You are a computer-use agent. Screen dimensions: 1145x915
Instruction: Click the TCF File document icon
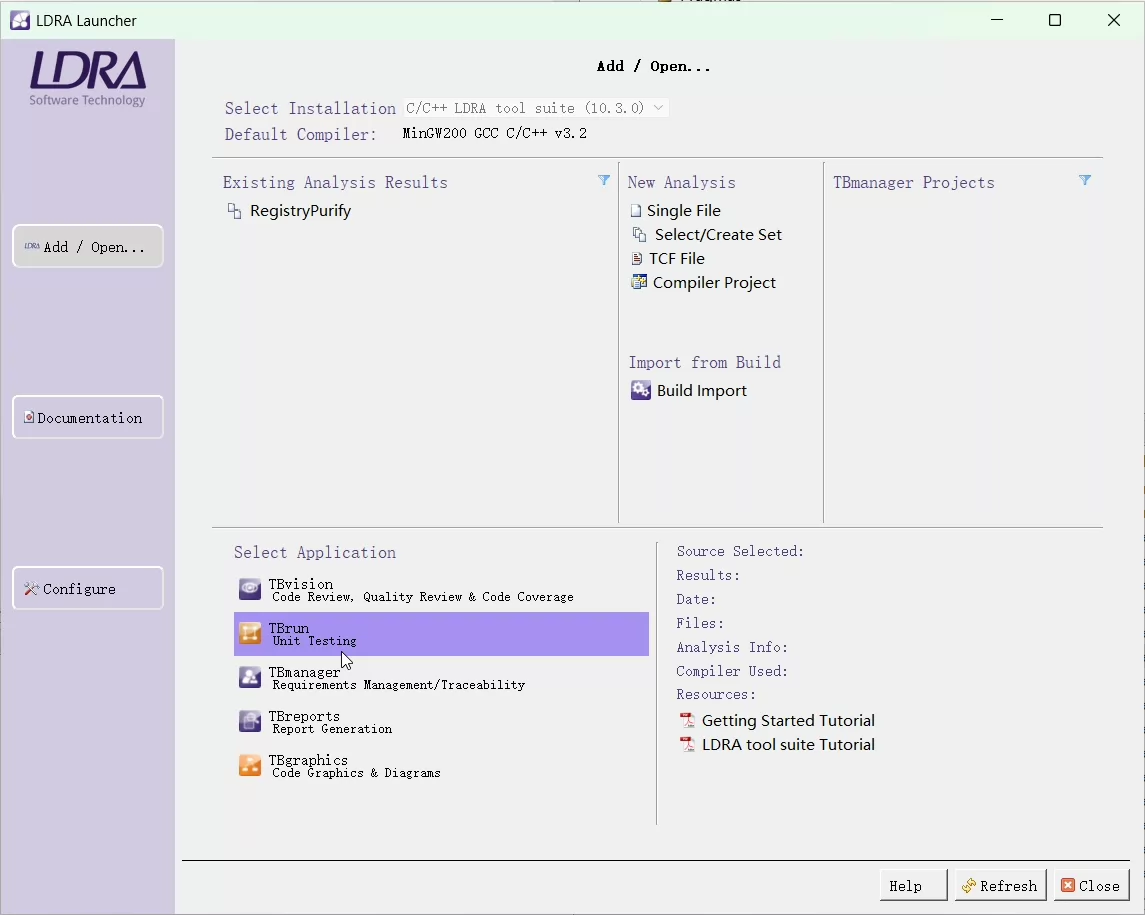pyautogui.click(x=637, y=259)
